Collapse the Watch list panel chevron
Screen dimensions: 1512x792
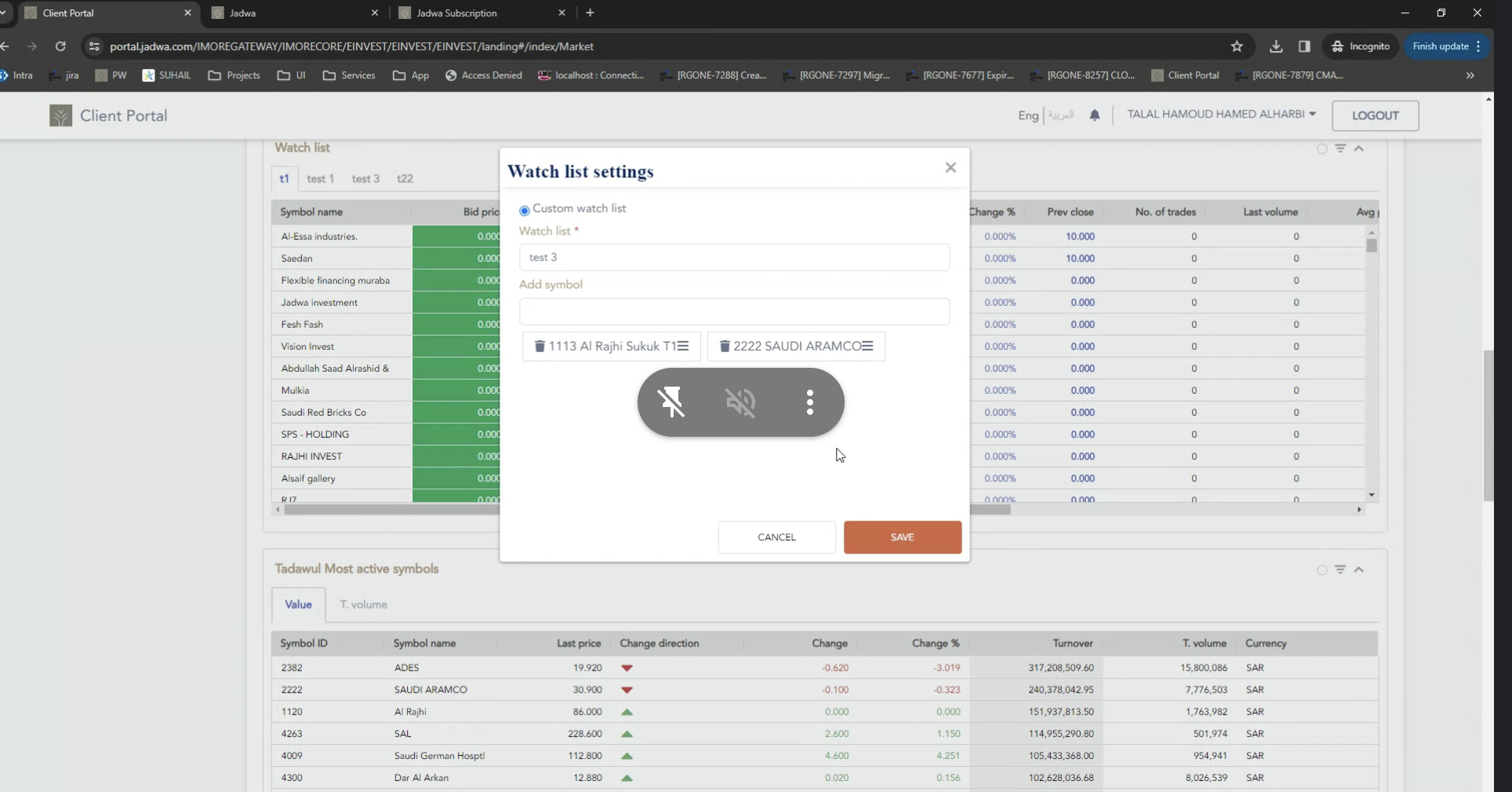[x=1359, y=148]
